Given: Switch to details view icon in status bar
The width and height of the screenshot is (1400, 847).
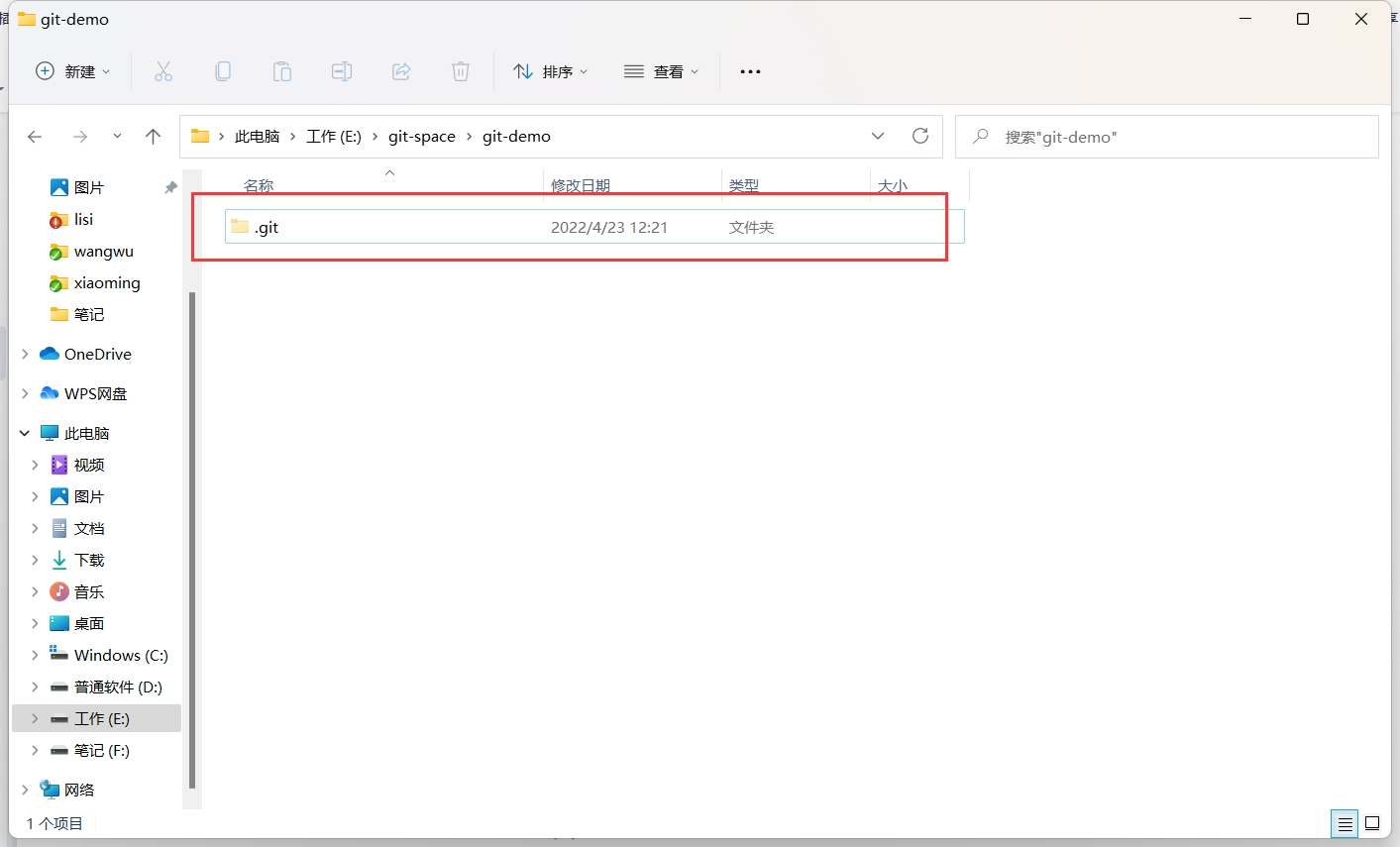Looking at the screenshot, I should [1345, 823].
